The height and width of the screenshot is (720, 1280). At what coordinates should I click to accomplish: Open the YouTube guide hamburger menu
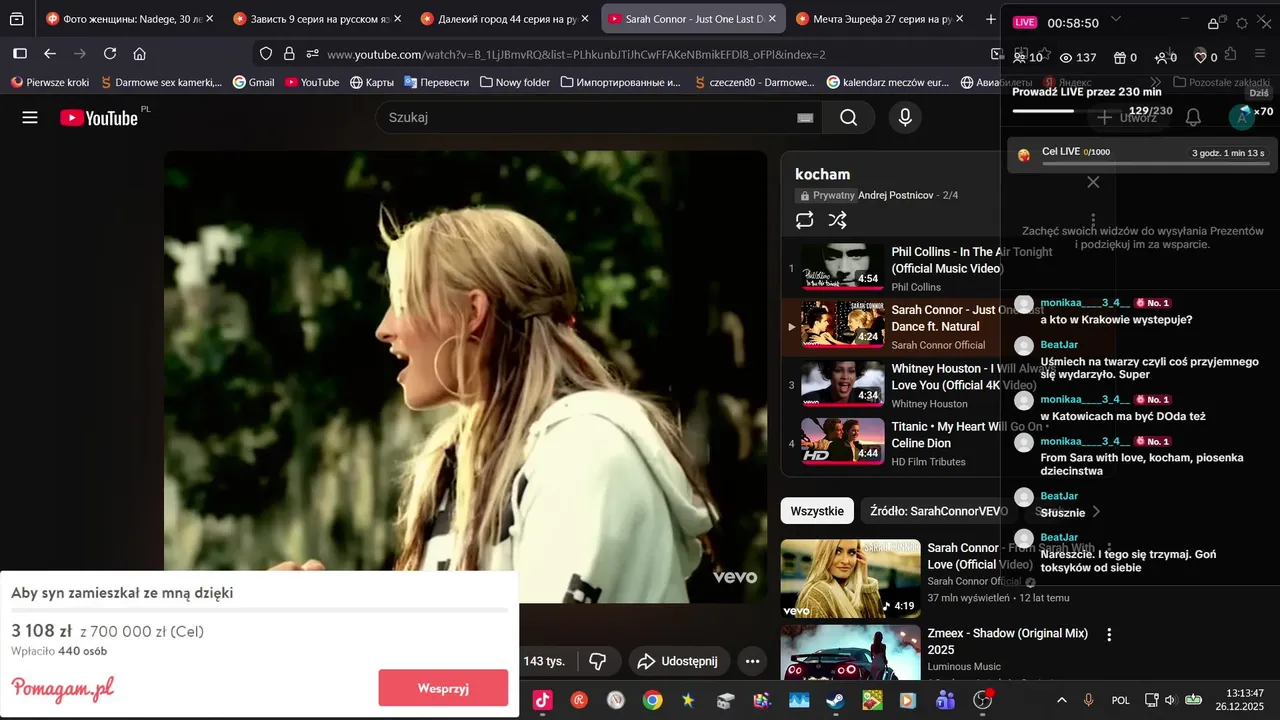click(x=30, y=118)
